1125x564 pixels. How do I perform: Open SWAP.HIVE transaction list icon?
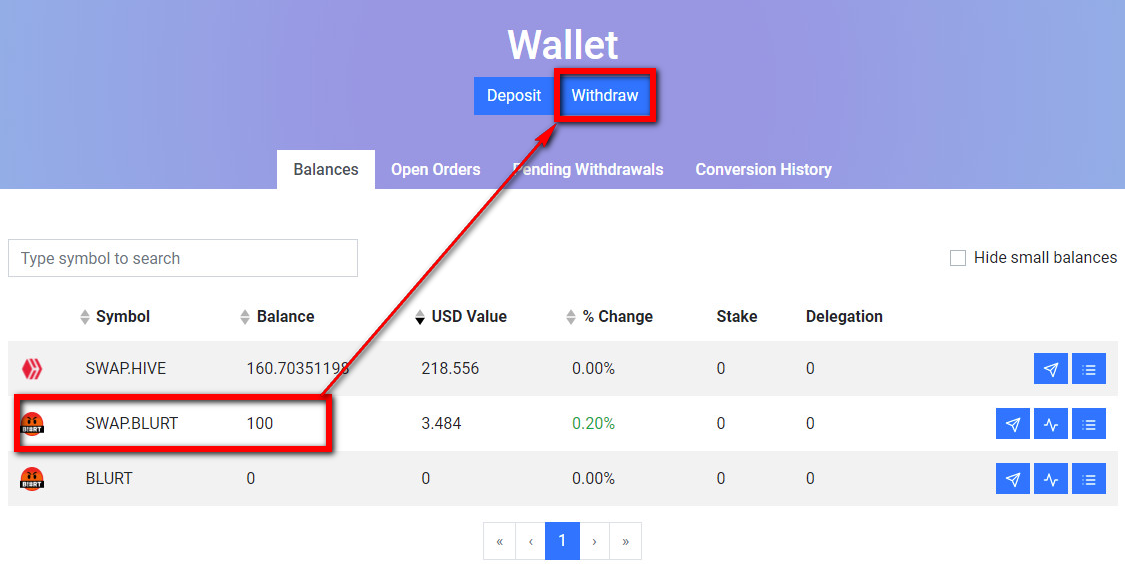[1088, 369]
